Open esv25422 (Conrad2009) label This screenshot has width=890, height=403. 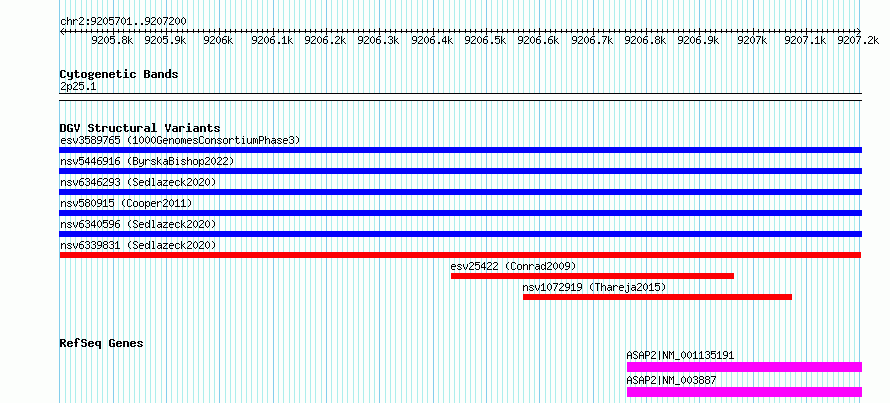514,266
